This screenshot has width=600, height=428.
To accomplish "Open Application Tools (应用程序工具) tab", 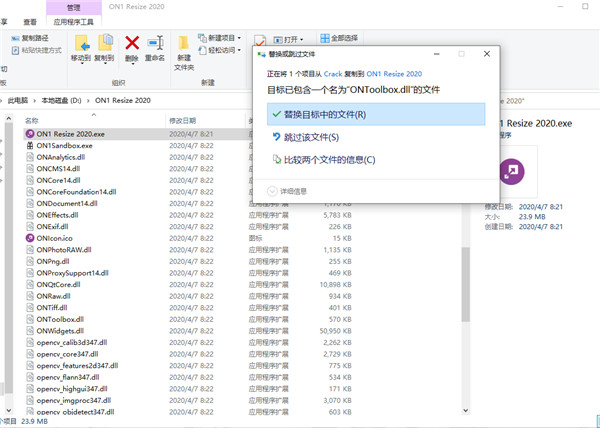I will [73, 22].
